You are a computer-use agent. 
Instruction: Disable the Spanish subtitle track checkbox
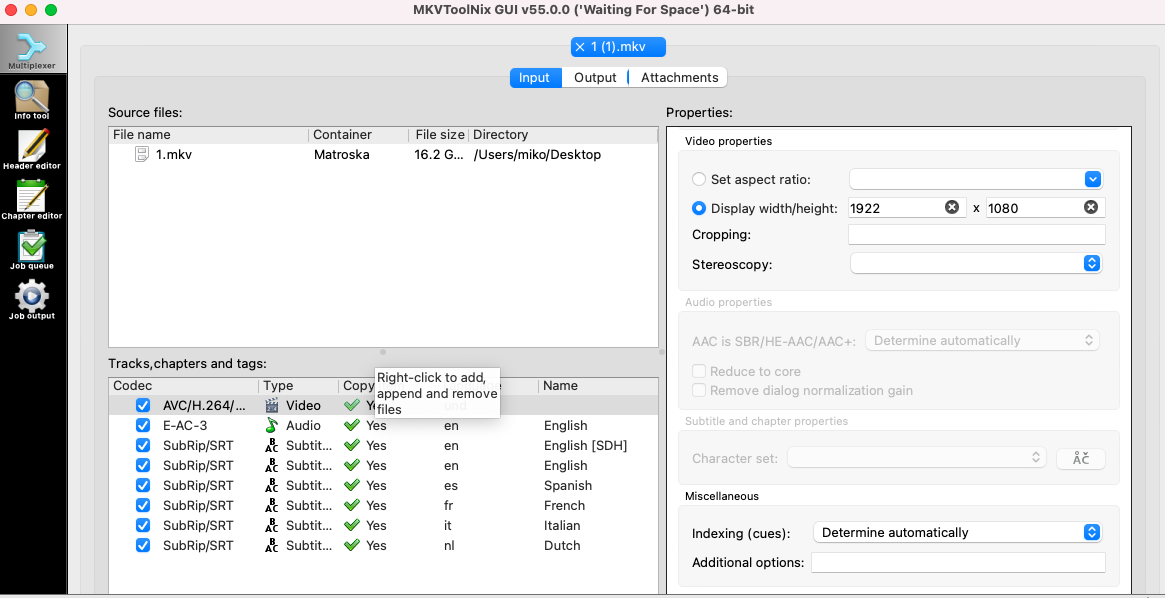pyautogui.click(x=143, y=486)
